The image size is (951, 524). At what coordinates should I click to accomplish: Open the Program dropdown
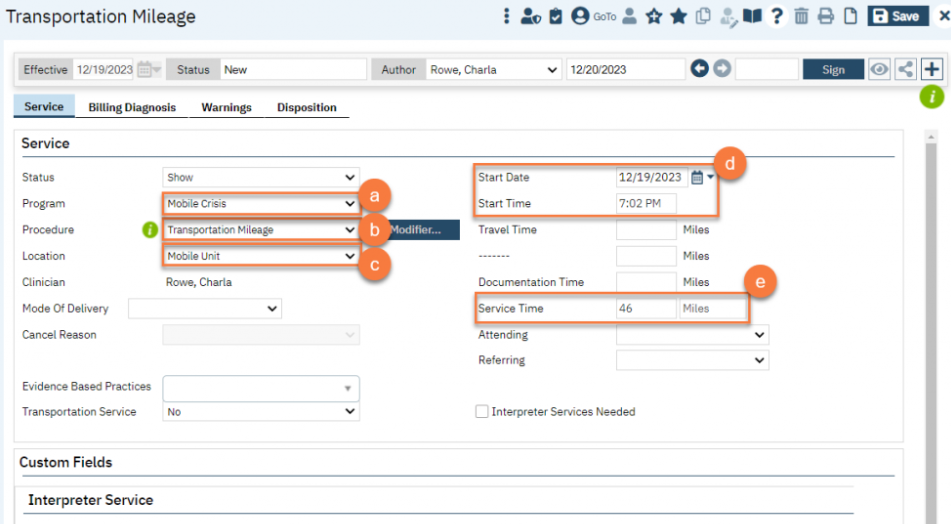[x=260, y=204]
